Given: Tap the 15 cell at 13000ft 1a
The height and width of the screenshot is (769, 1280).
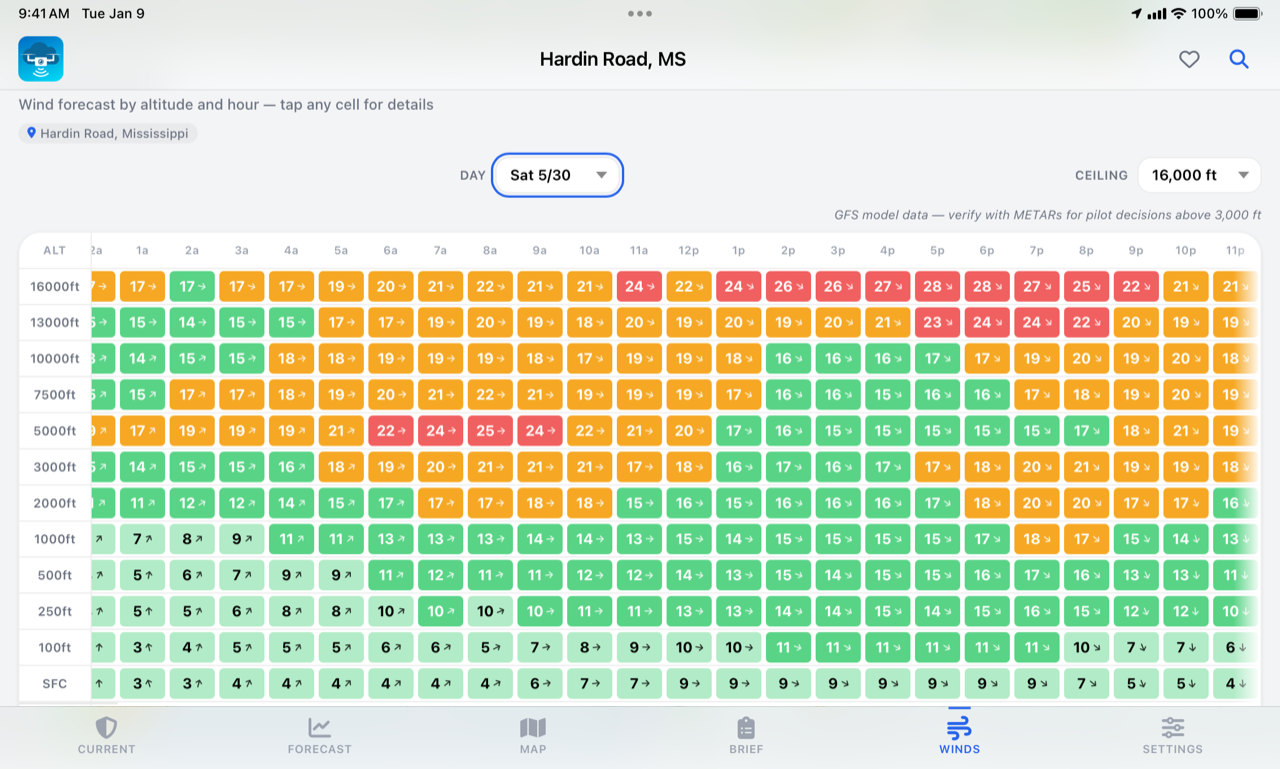Looking at the screenshot, I should click(143, 323).
